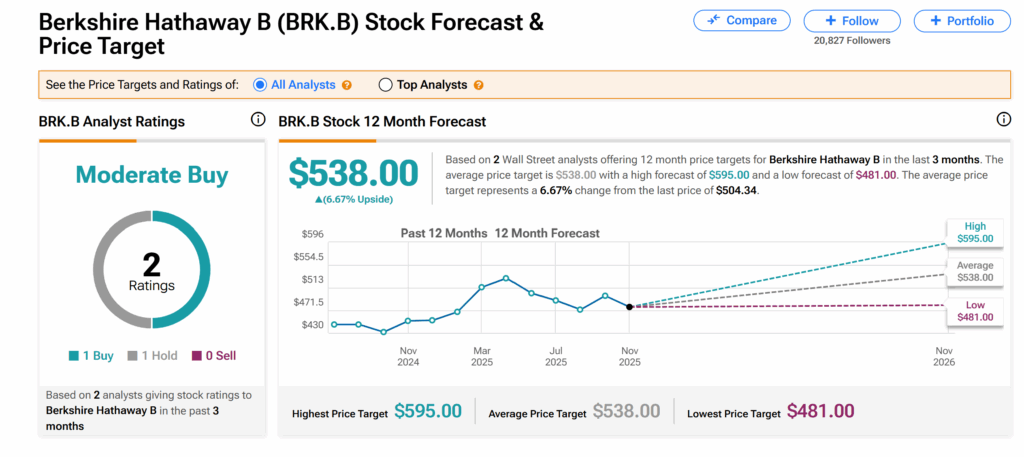Select the Top Analysts radio button
Viewport: 1024px width, 457px height.
coord(385,85)
